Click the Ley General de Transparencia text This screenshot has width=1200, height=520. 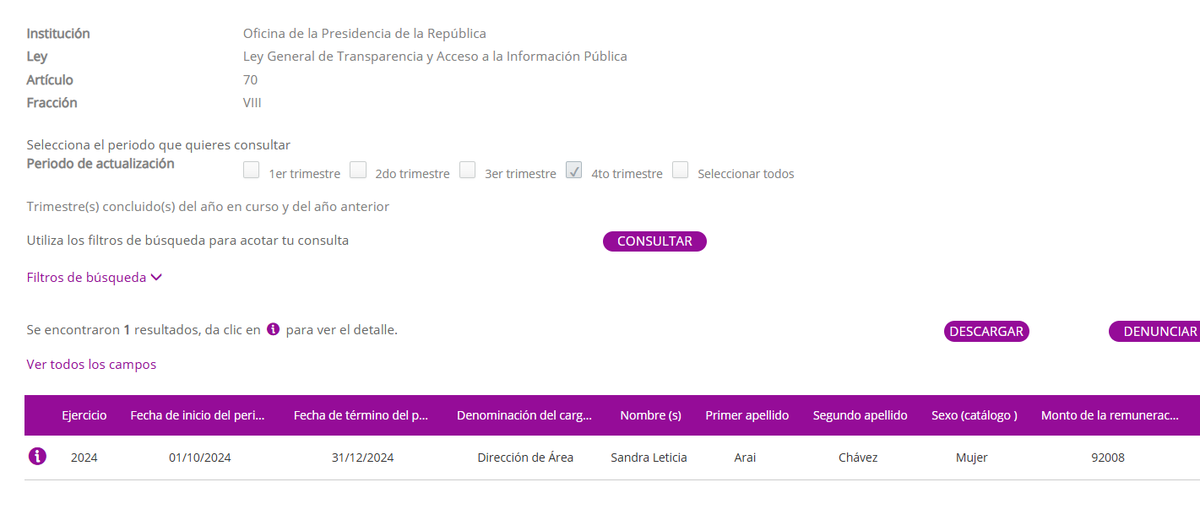[435, 57]
